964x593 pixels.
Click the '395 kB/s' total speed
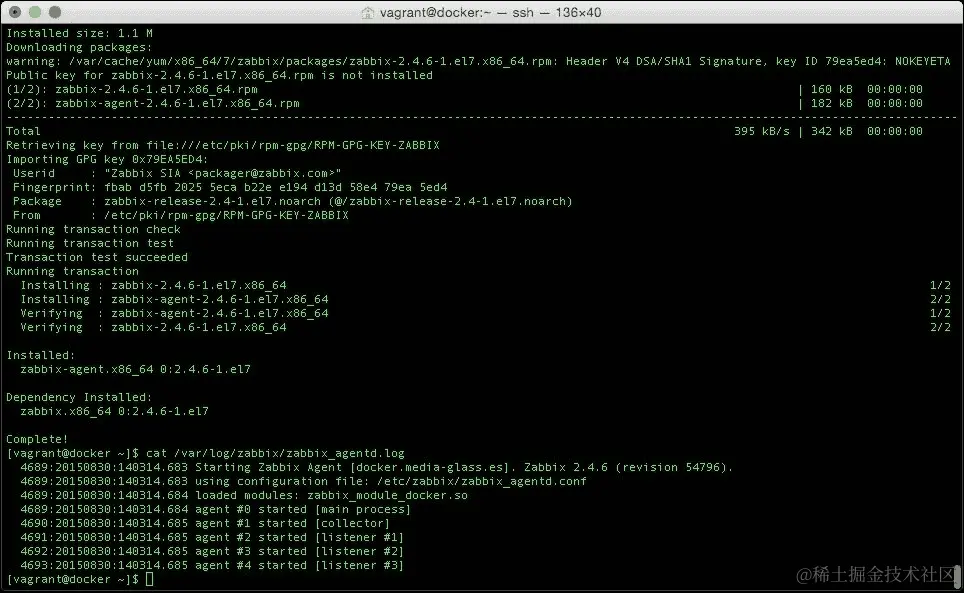point(761,131)
